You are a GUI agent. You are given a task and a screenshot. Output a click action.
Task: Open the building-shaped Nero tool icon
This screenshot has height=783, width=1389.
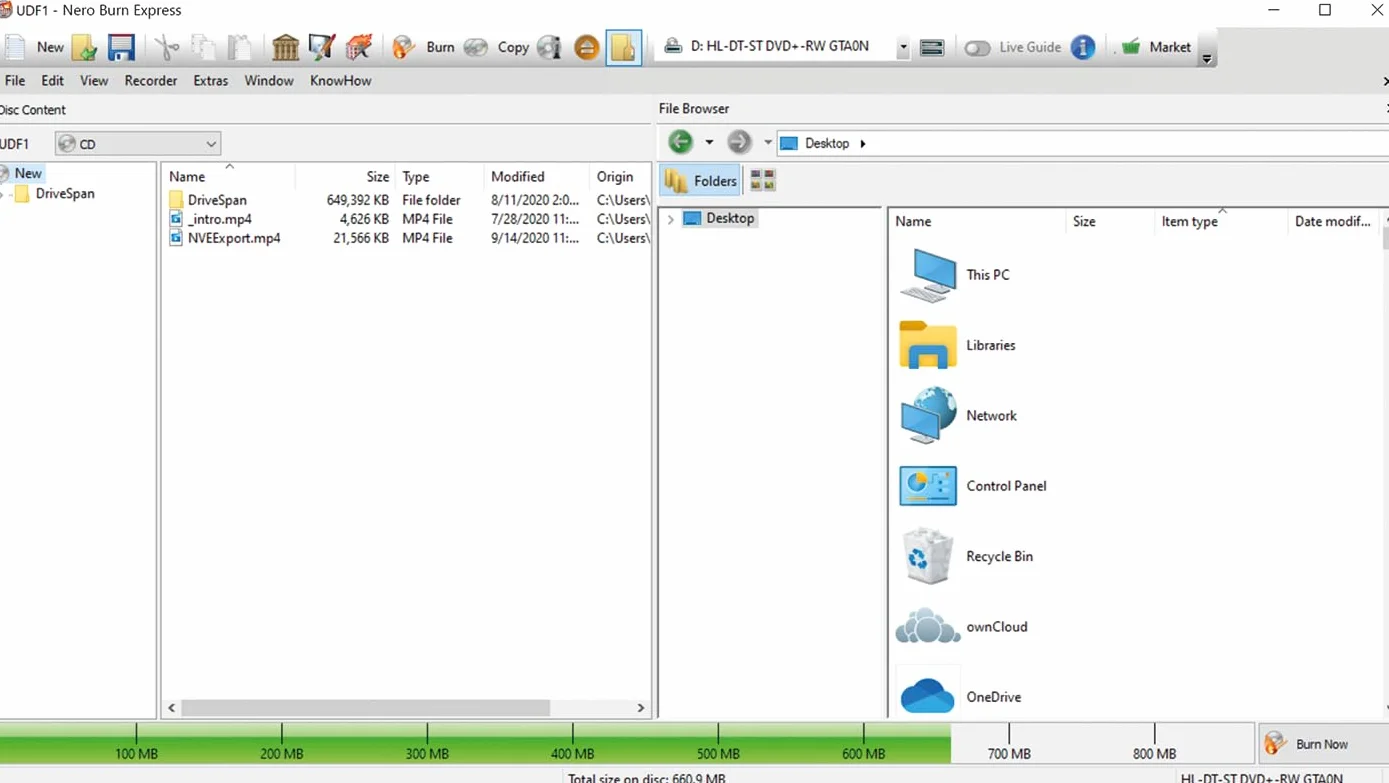(285, 47)
